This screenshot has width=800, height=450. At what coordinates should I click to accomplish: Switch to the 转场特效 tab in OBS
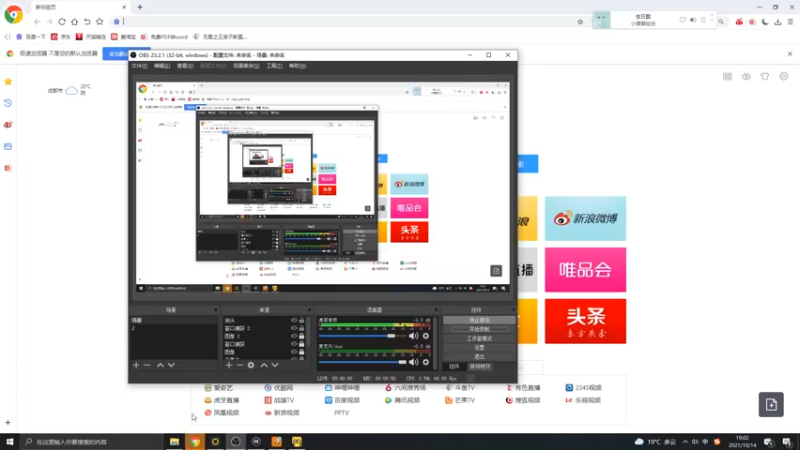click(x=480, y=366)
